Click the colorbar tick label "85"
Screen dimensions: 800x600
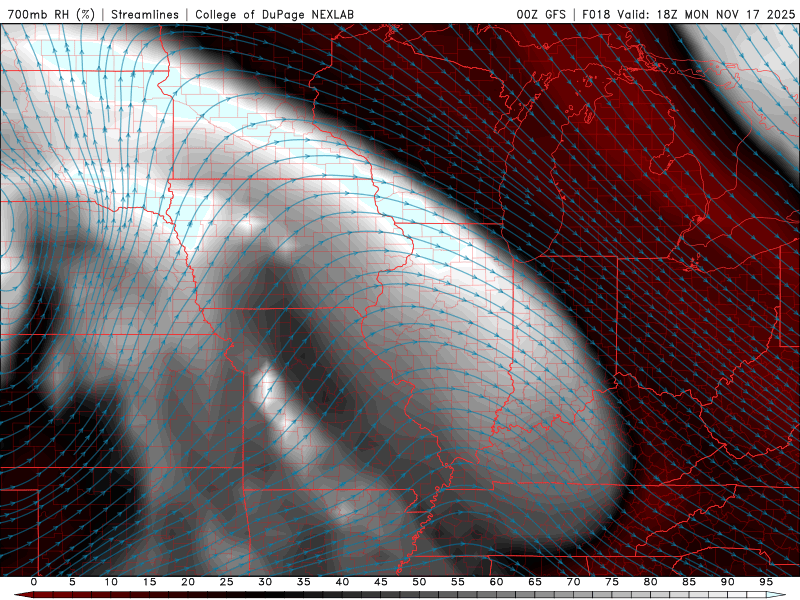(689, 582)
